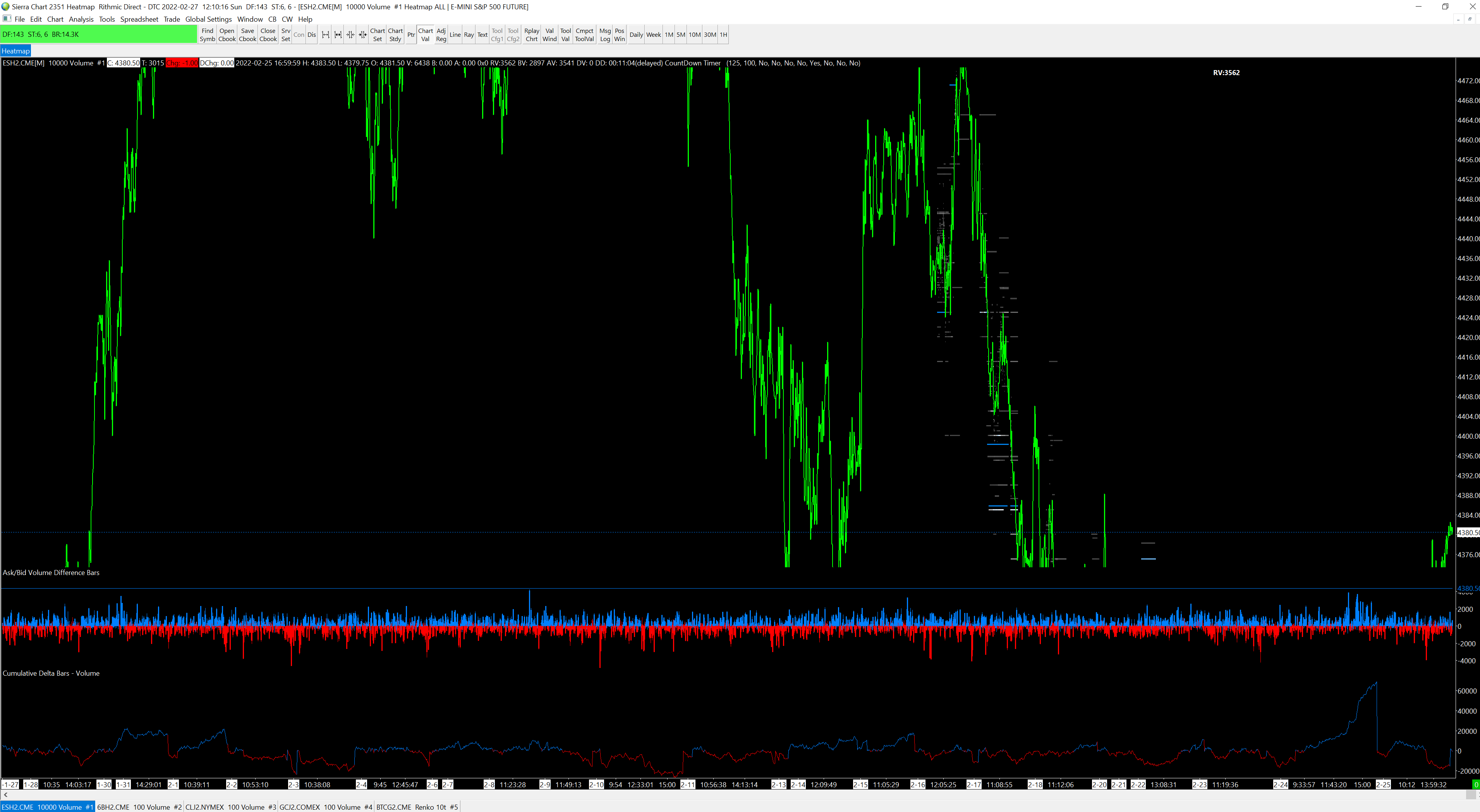Toggle the Chart Val tool
This screenshot has height=812, width=1480.
pyautogui.click(x=425, y=34)
